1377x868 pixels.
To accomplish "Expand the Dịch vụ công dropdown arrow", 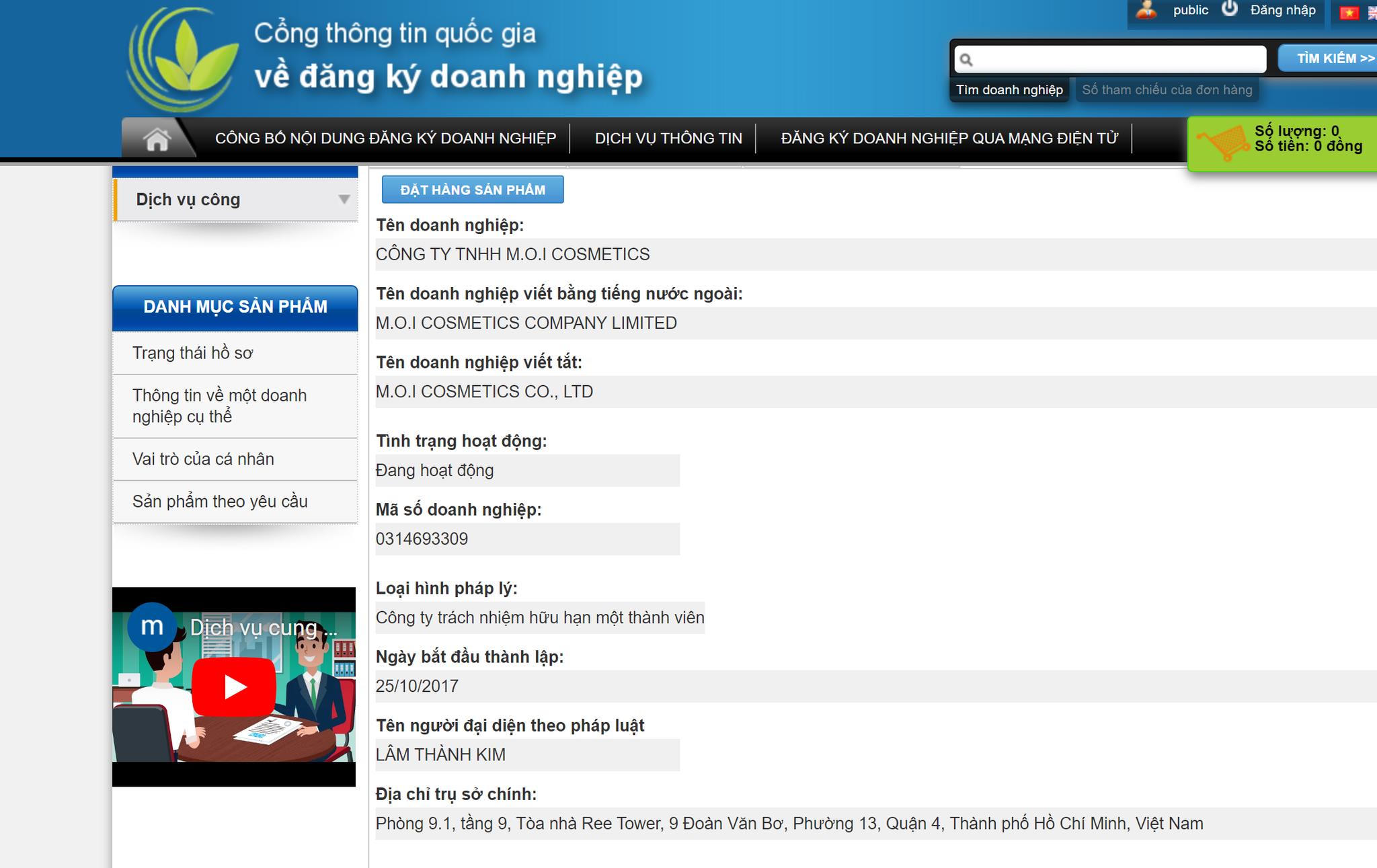I will click(x=344, y=199).
